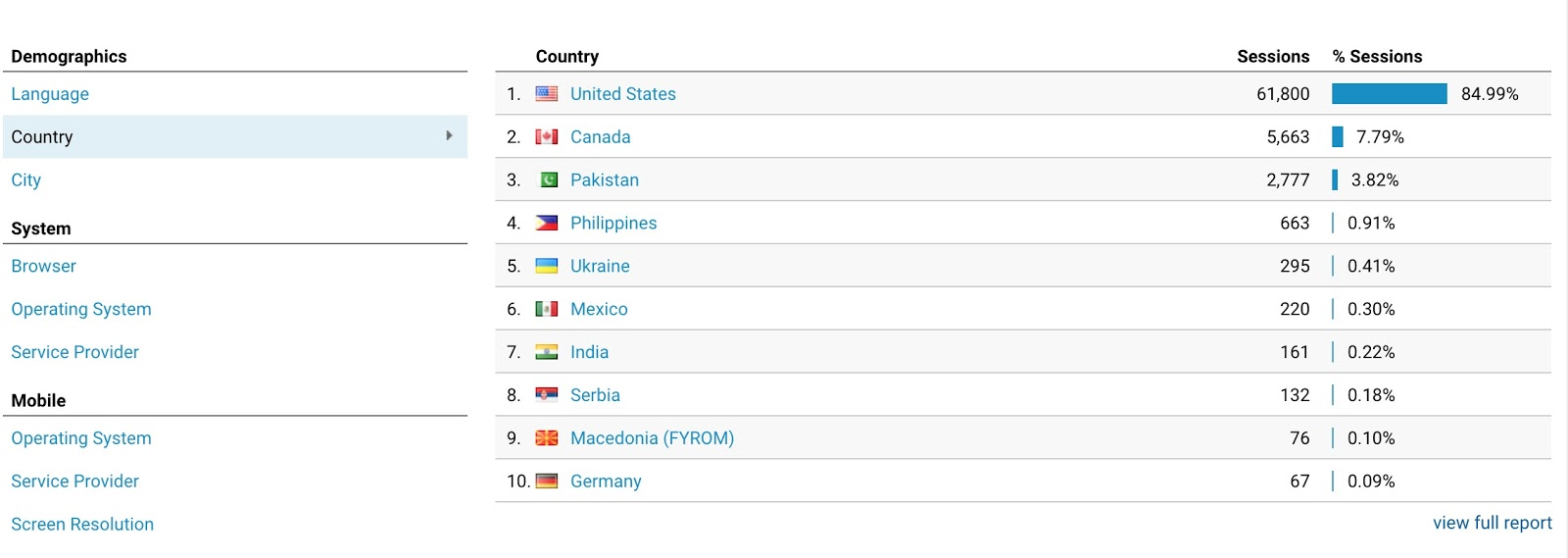Open the view full report link

tap(1492, 524)
